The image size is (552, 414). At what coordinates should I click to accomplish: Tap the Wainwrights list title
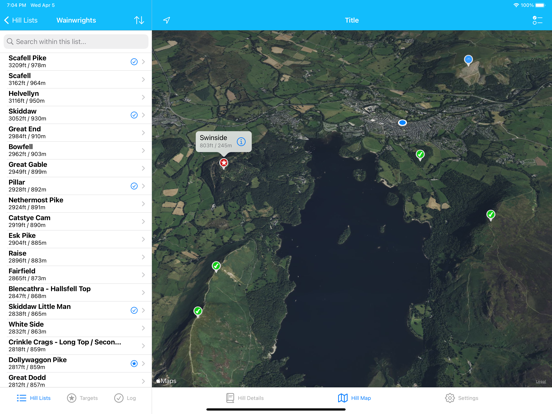coord(76,20)
